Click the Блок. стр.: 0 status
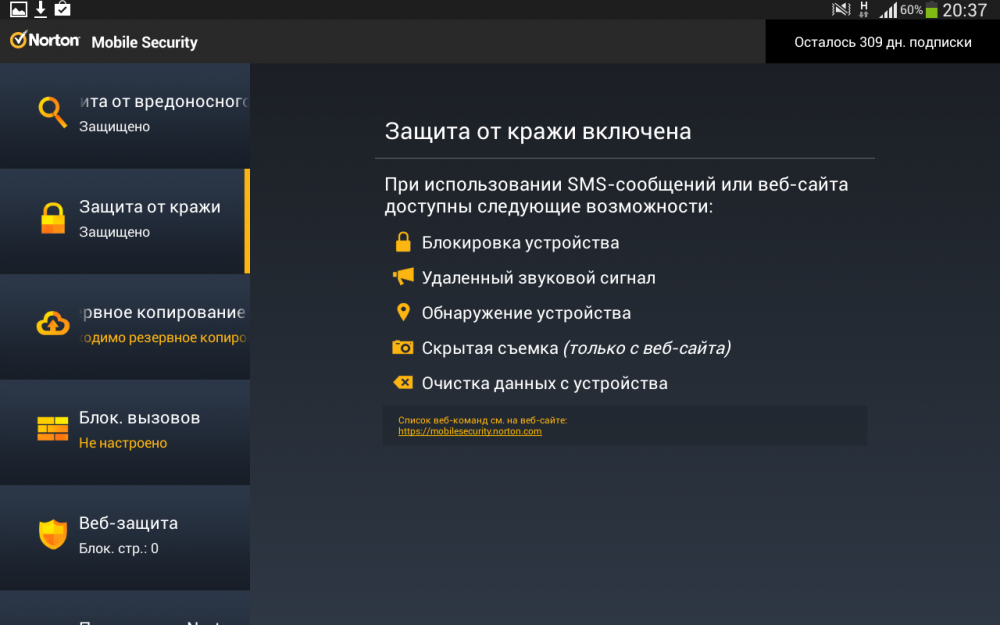This screenshot has height=625, width=1000. [x=119, y=548]
